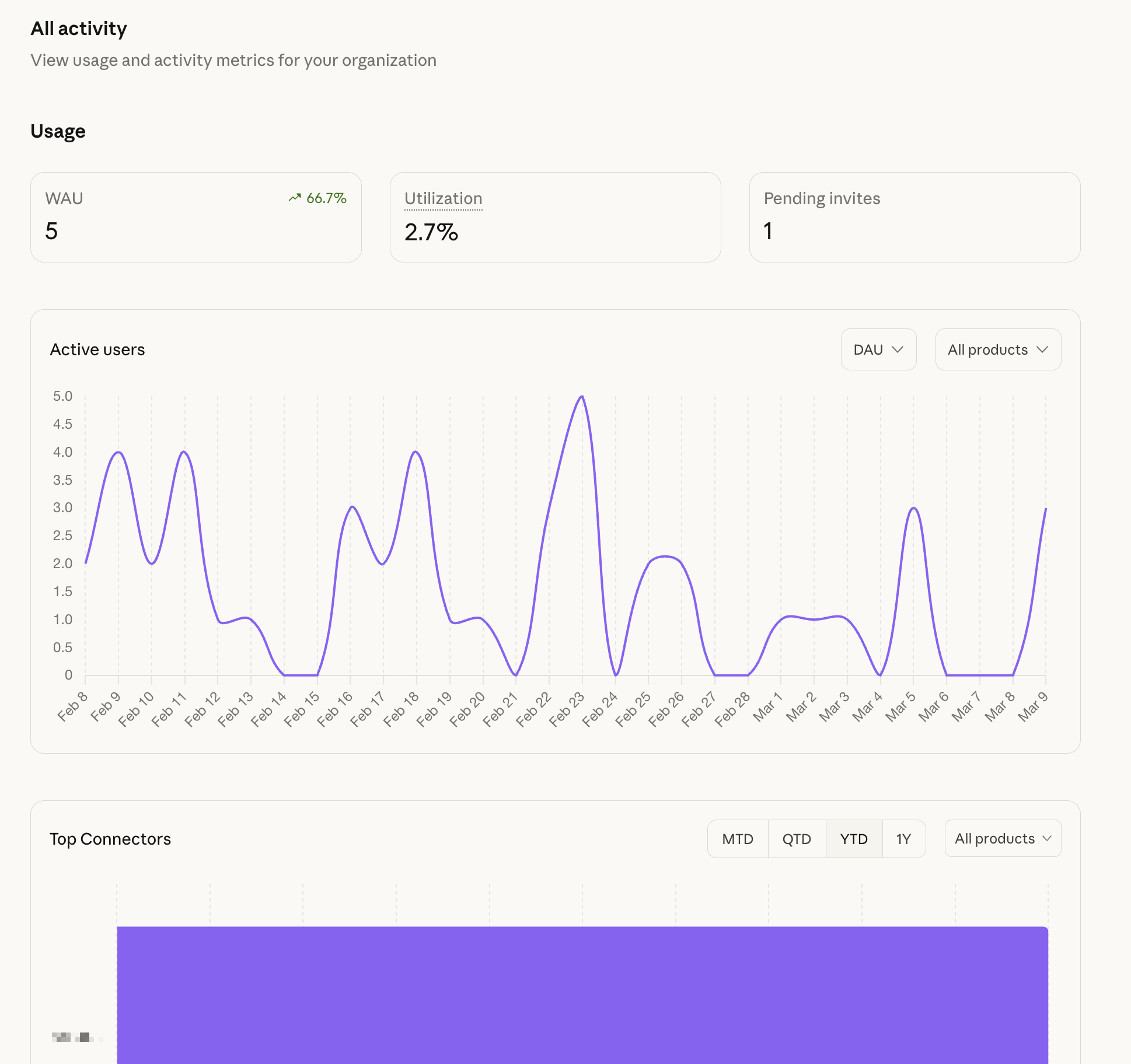
Task: Click the green upward trend arrow icon
Action: click(295, 198)
